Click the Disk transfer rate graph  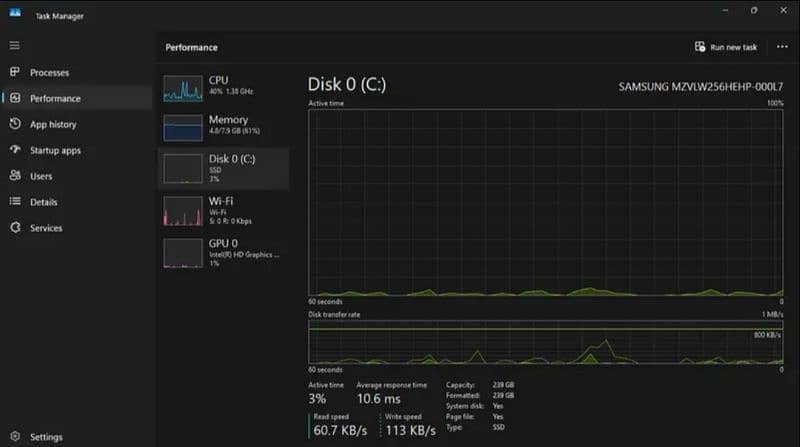546,340
